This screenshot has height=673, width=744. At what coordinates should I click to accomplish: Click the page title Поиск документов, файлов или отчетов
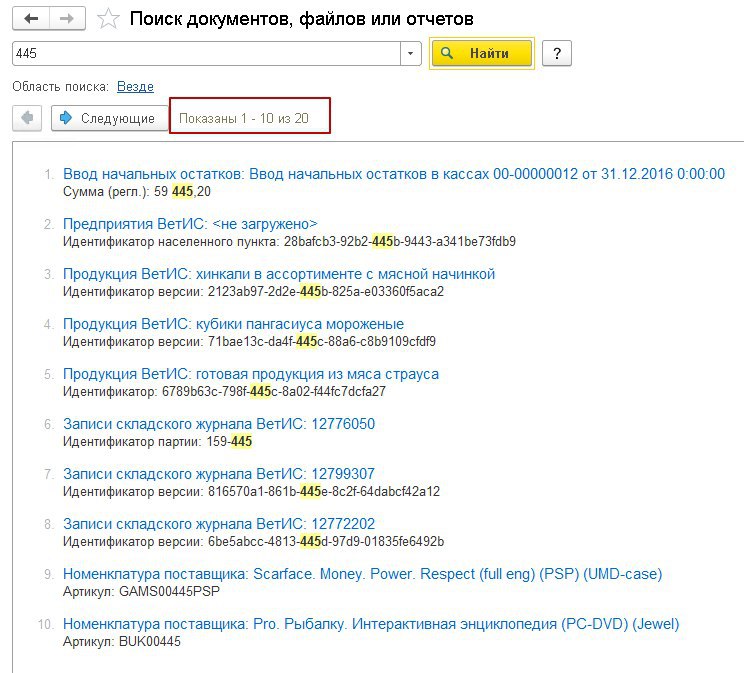pyautogui.click(x=302, y=19)
